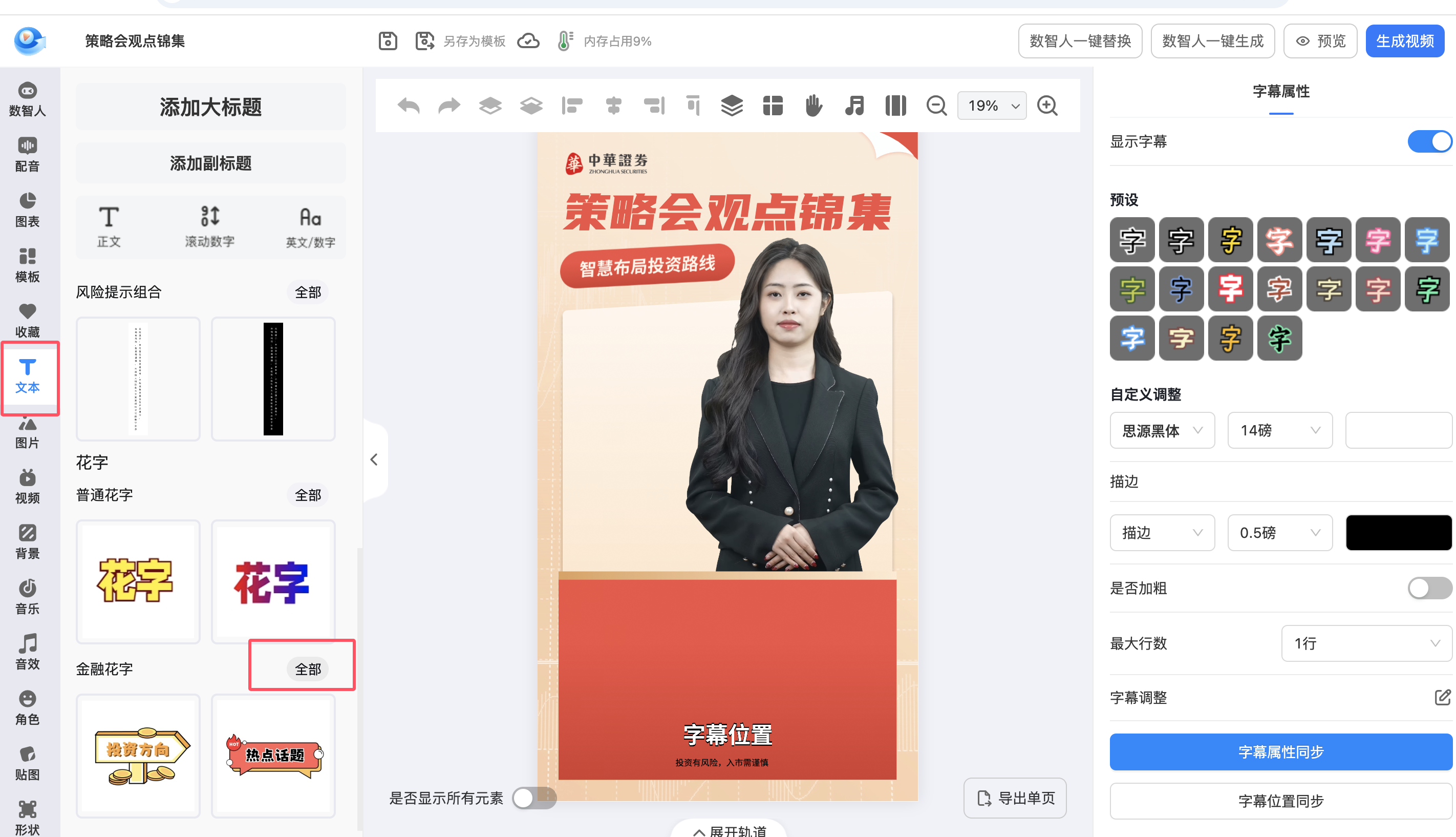The height and width of the screenshot is (837, 1456).
Task: Click the 生成视频 button
Action: coord(1404,41)
